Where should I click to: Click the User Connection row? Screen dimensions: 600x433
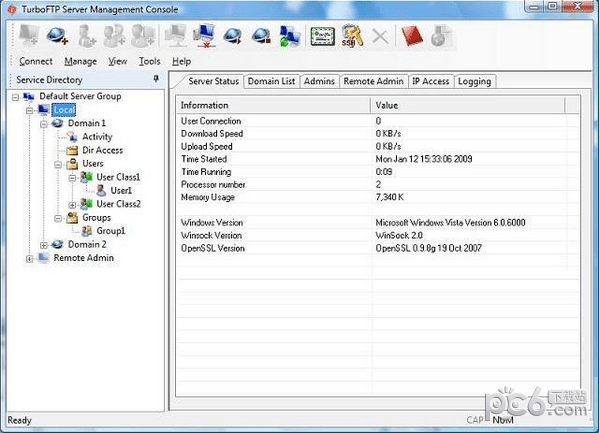[x=377, y=121]
